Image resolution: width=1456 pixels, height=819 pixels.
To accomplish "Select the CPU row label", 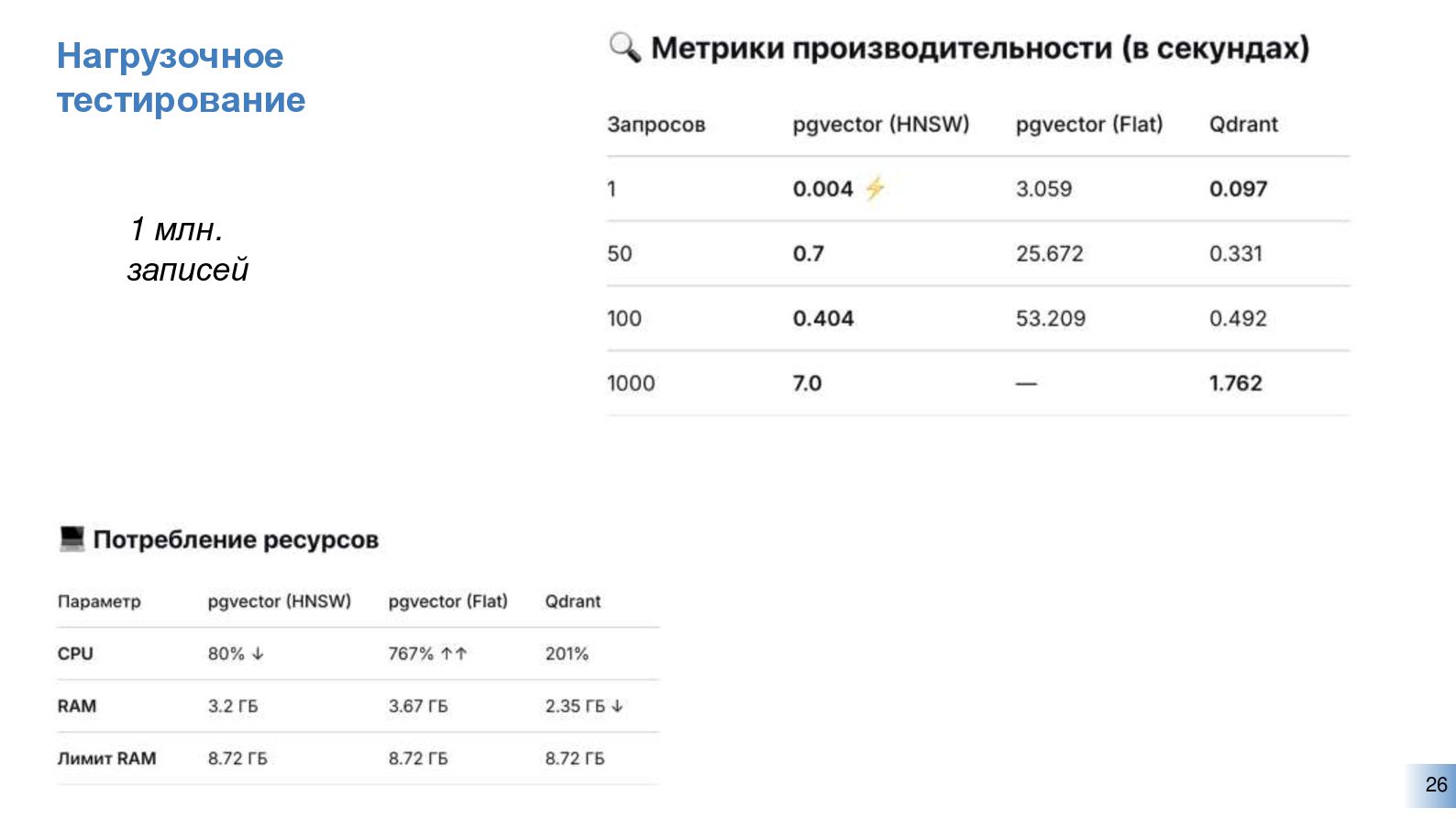I will (x=75, y=654).
